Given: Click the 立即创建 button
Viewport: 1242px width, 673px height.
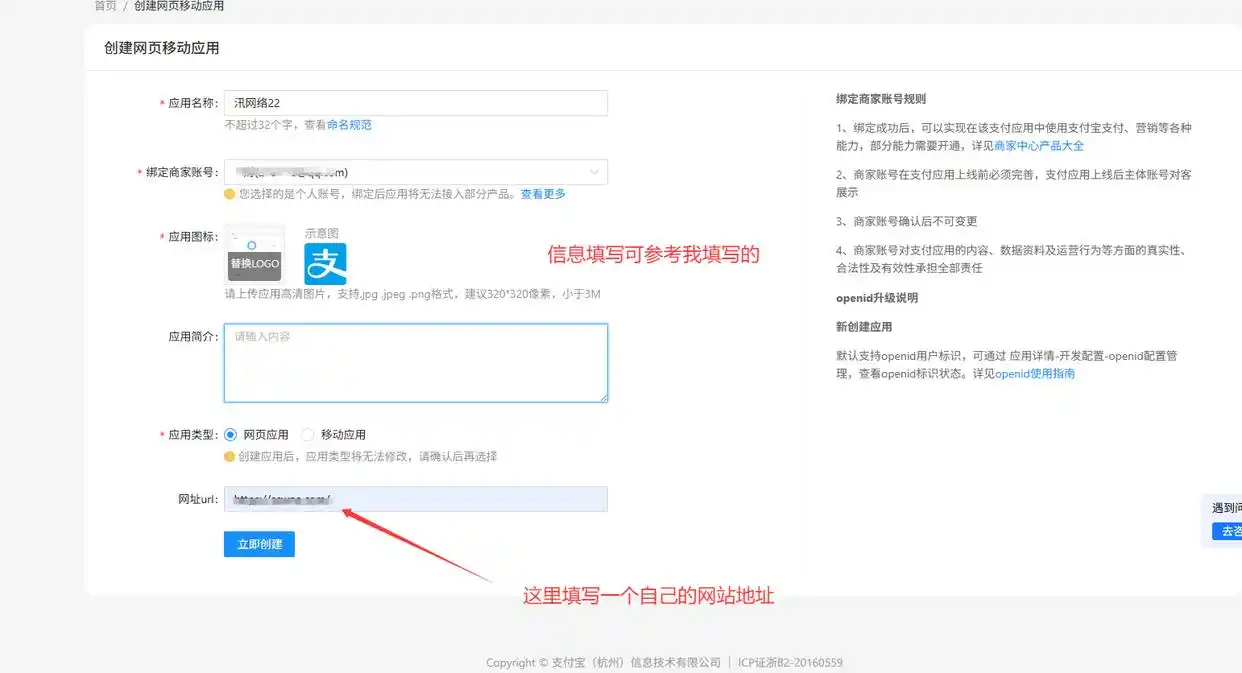Looking at the screenshot, I should pos(259,544).
